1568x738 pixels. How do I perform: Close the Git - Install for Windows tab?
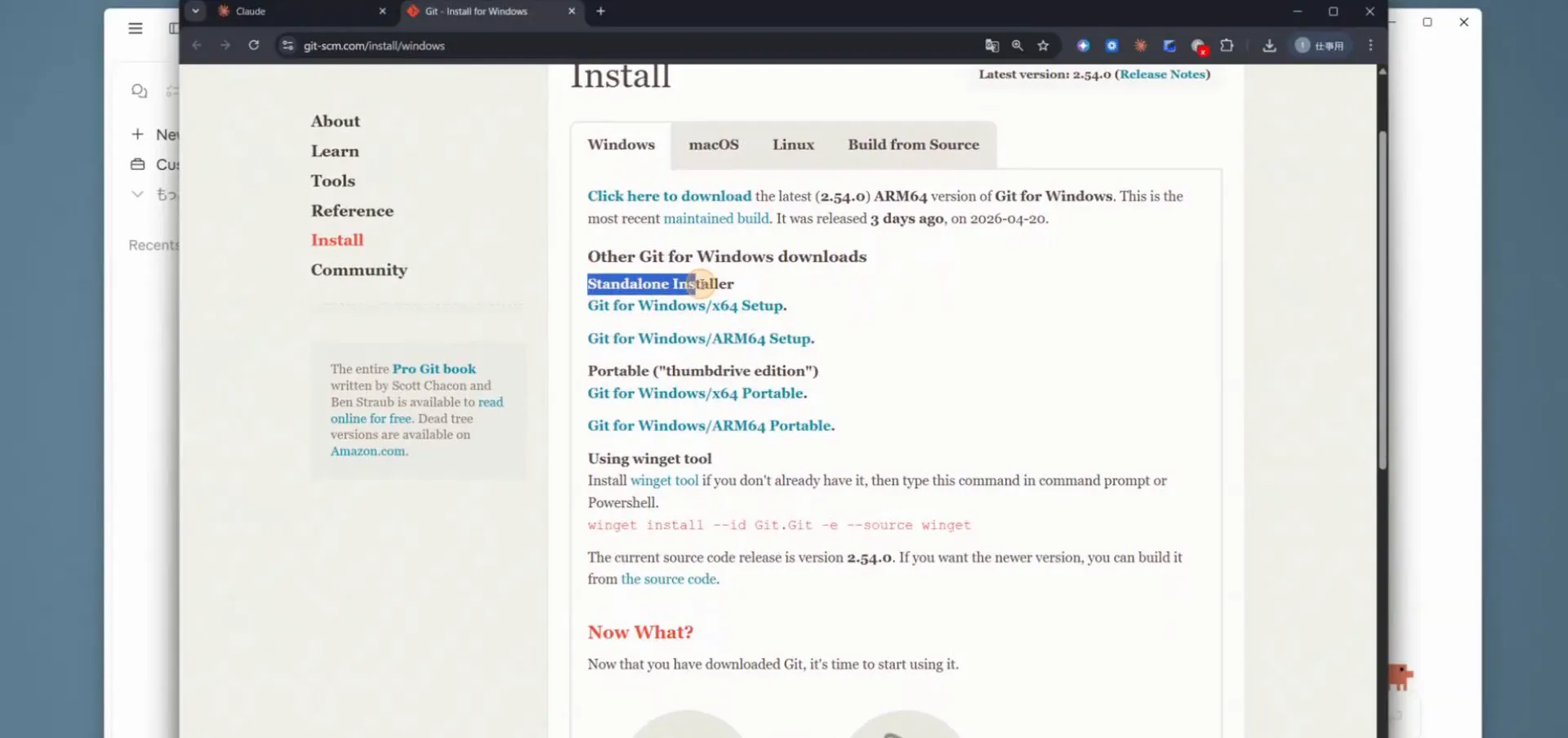(572, 11)
